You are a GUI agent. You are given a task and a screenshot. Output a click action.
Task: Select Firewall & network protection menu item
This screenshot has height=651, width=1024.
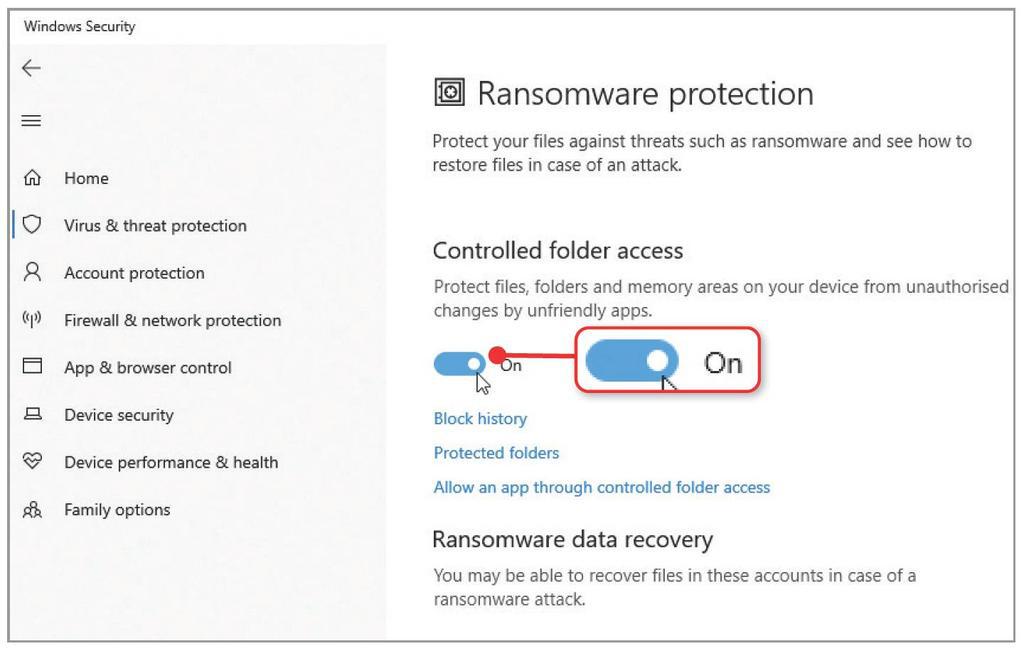pos(172,321)
